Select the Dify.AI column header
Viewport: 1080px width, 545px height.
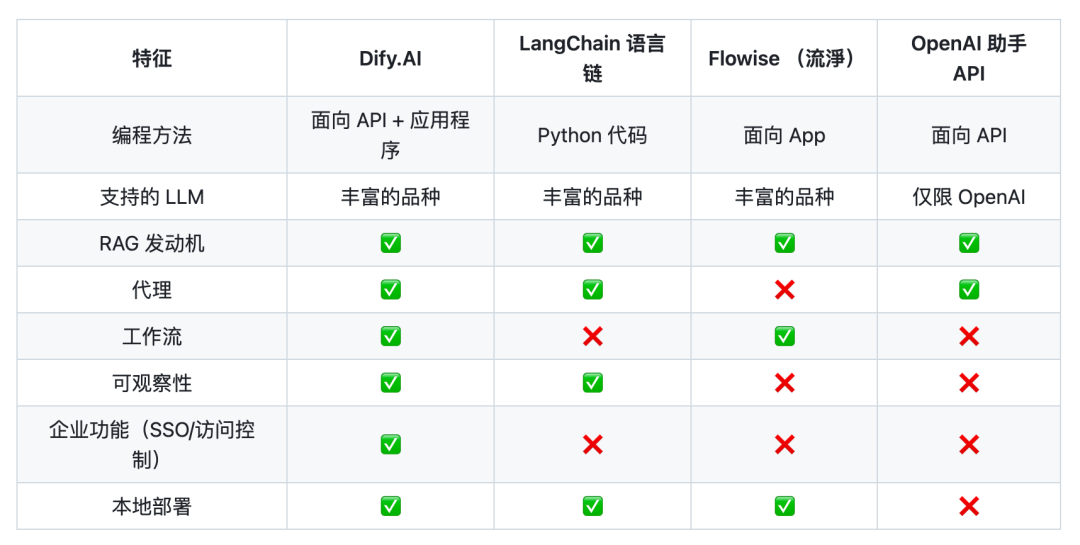coord(391,59)
